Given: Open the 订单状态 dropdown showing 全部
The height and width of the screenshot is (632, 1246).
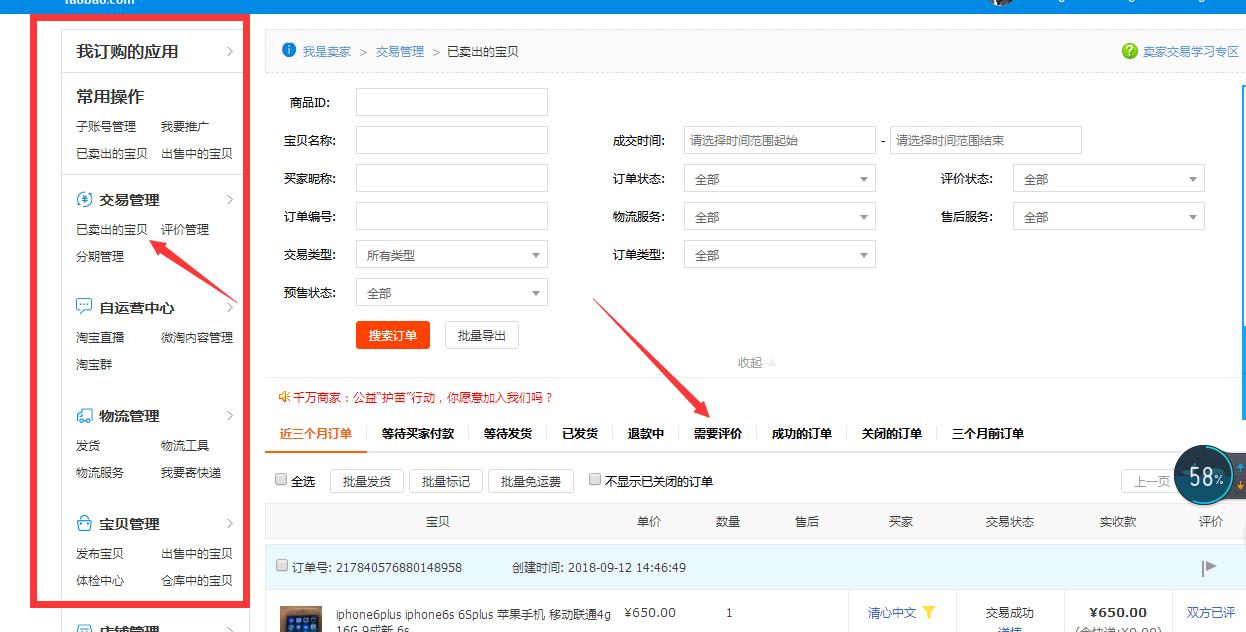Looking at the screenshot, I should tap(779, 177).
